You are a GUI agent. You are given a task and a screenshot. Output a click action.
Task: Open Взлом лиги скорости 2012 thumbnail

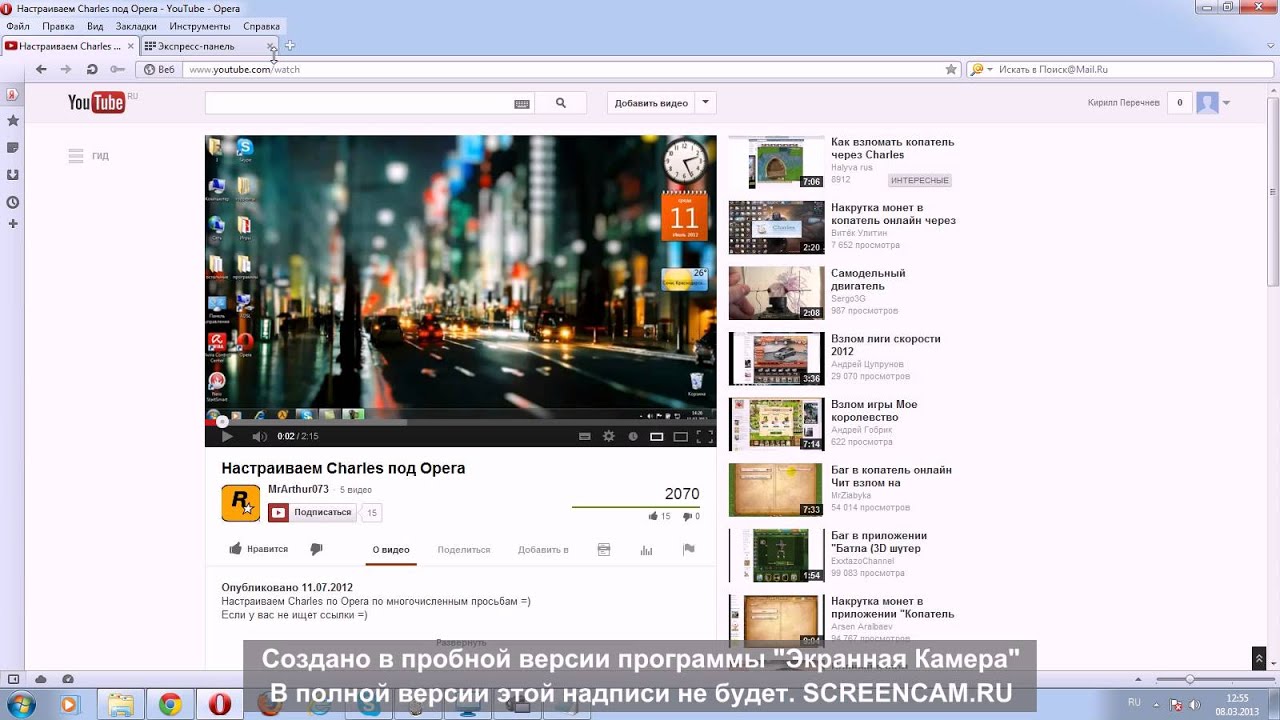777,358
